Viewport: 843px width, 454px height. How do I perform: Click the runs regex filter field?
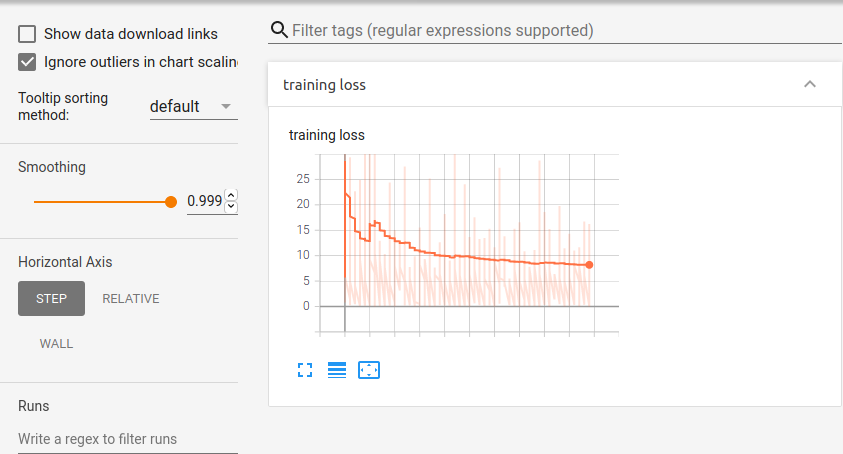tap(127, 439)
